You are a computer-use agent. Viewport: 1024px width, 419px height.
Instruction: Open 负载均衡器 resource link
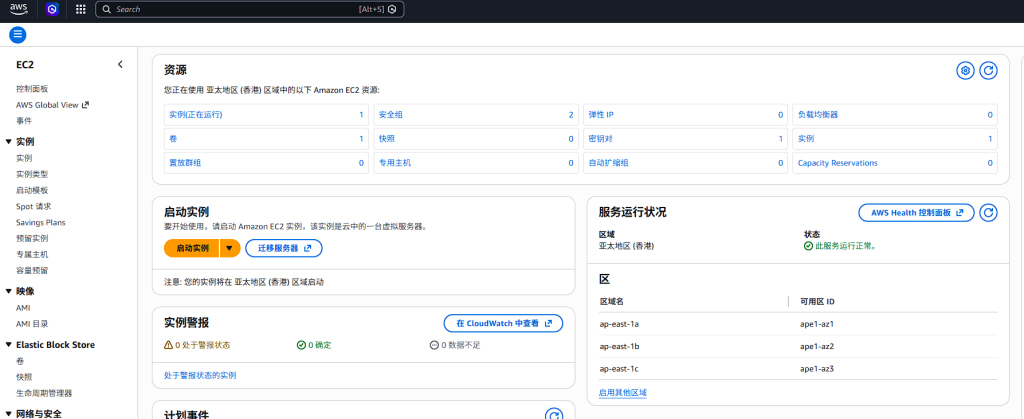[818, 115]
